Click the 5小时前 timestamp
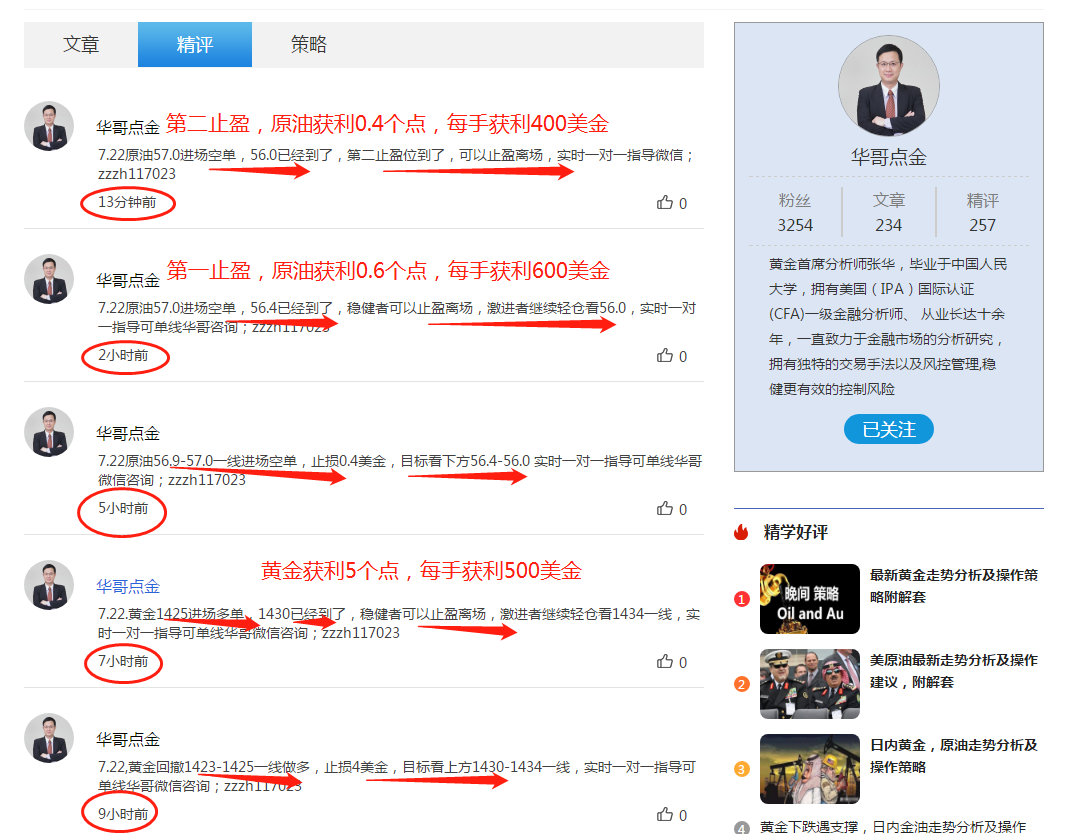This screenshot has width=1075, height=834. click(x=123, y=508)
